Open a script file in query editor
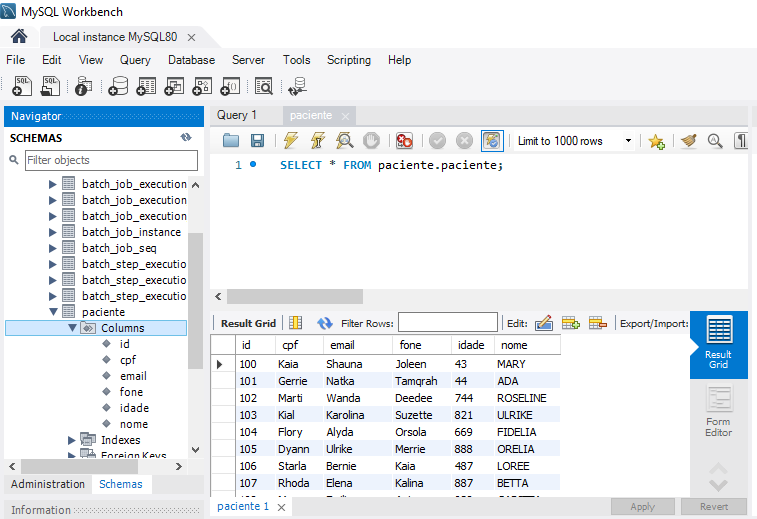Screen dimensions: 757x519 click(231, 140)
